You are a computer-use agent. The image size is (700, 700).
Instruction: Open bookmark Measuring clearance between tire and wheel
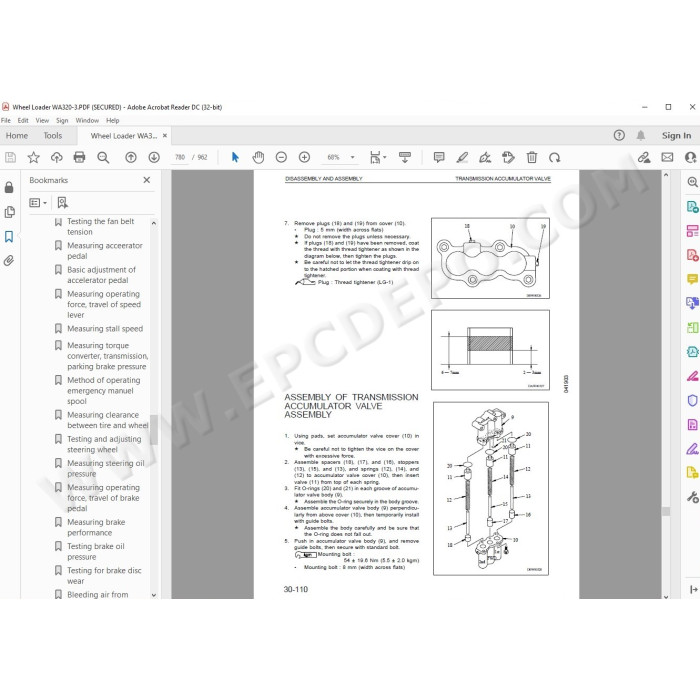tap(108, 420)
